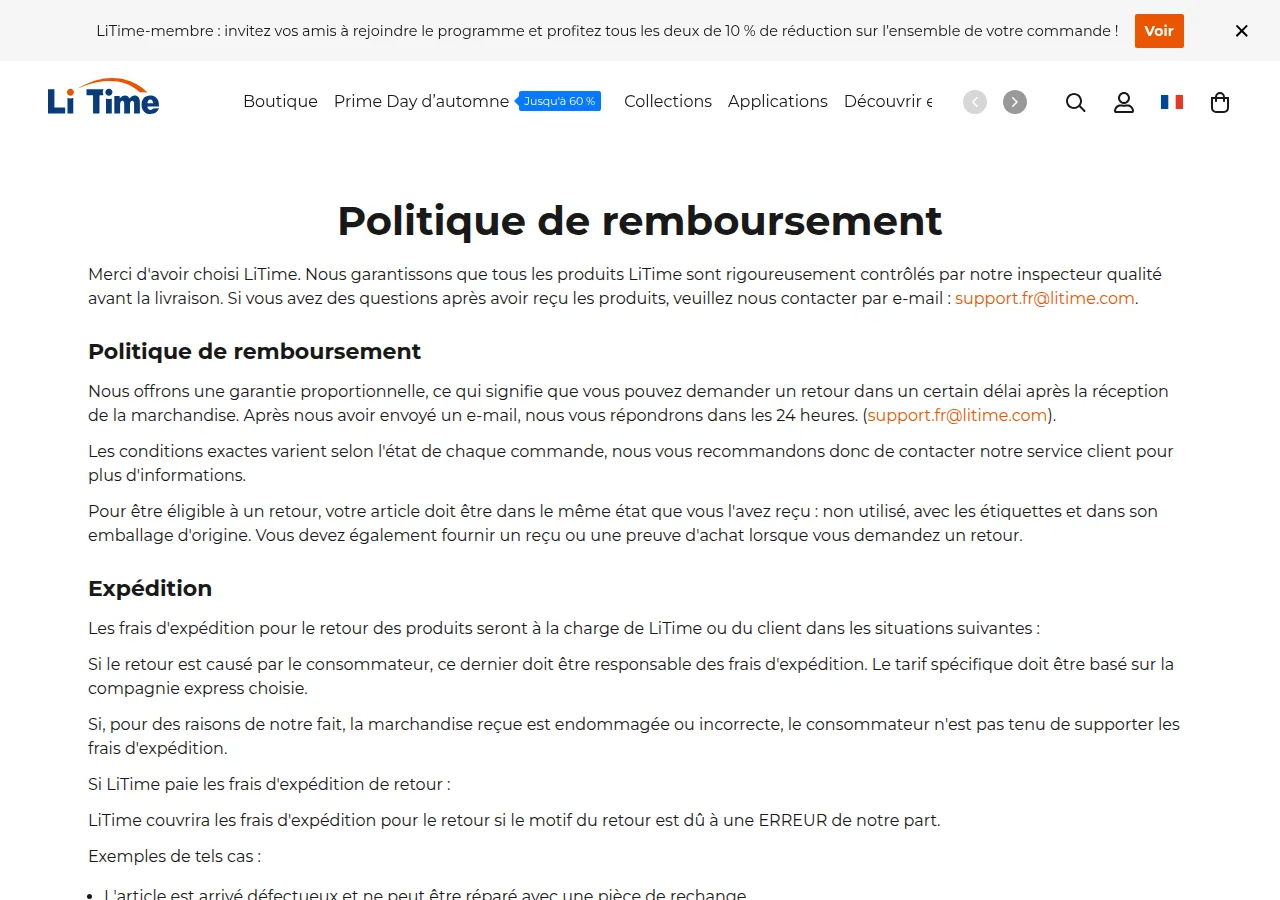Open the search icon in the header
This screenshot has height=900, width=1280.
point(1075,102)
